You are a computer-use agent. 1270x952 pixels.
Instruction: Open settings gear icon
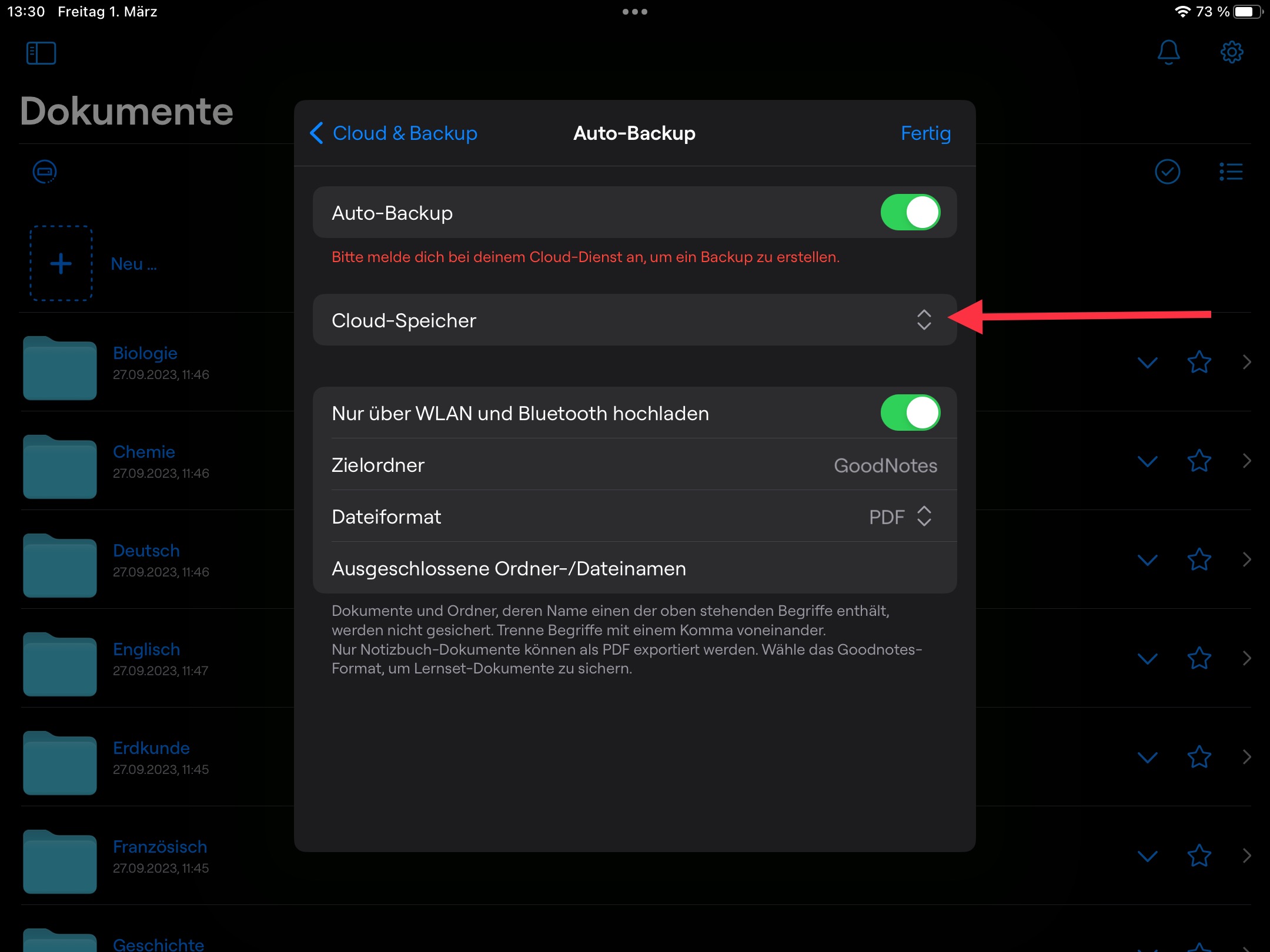[x=1231, y=52]
